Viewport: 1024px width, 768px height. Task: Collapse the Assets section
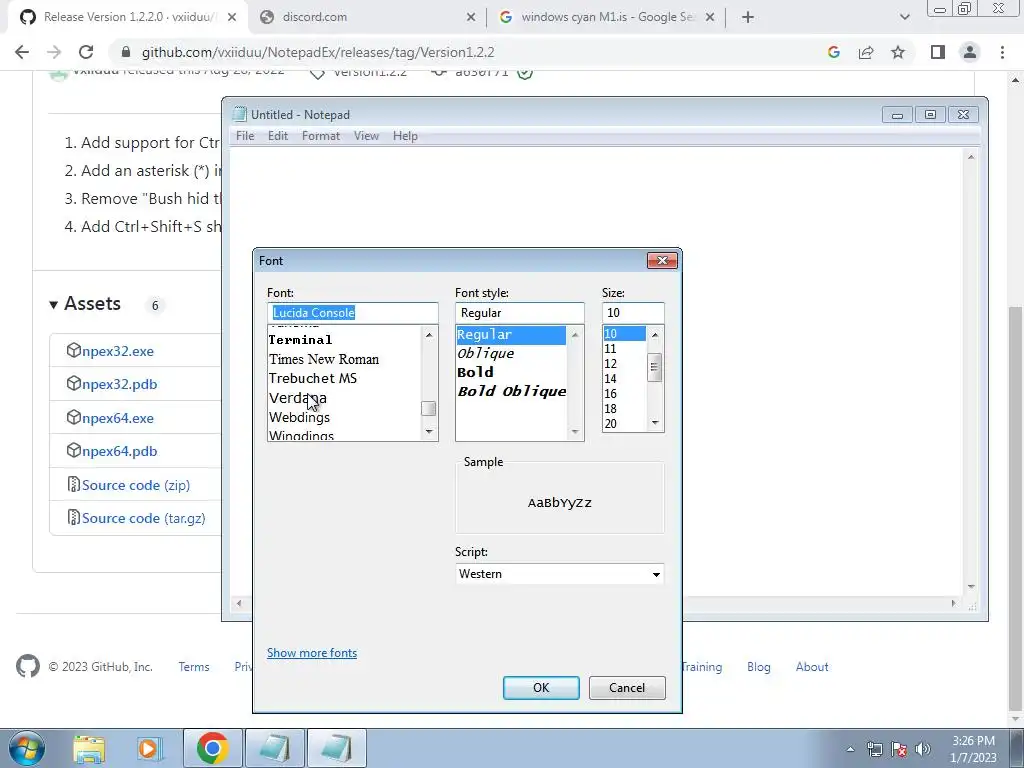coord(85,304)
